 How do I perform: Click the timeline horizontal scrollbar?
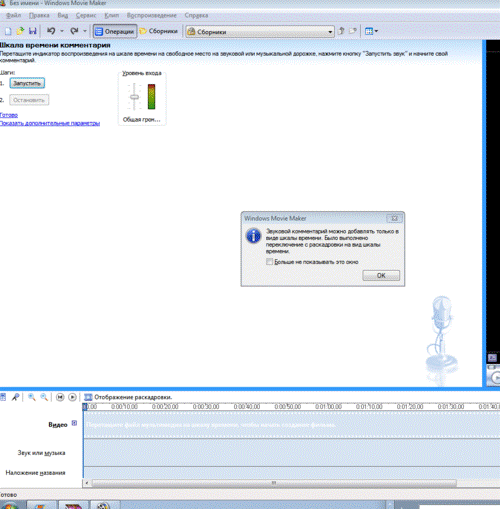coord(274,483)
